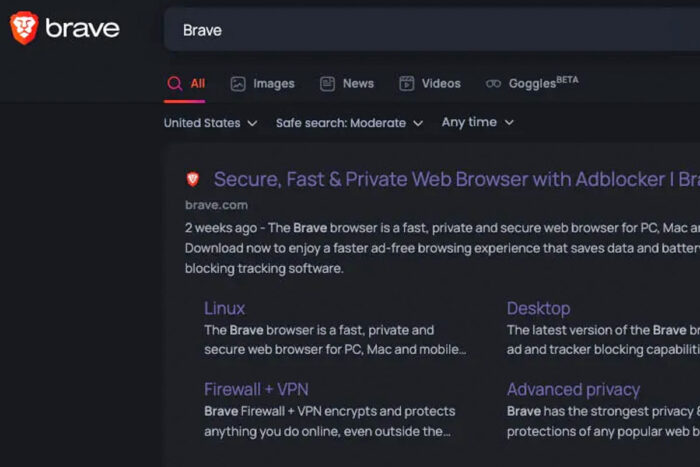Screen dimensions: 700x467
Task: Open the Advanced privacy sitelink
Action: 573,390
